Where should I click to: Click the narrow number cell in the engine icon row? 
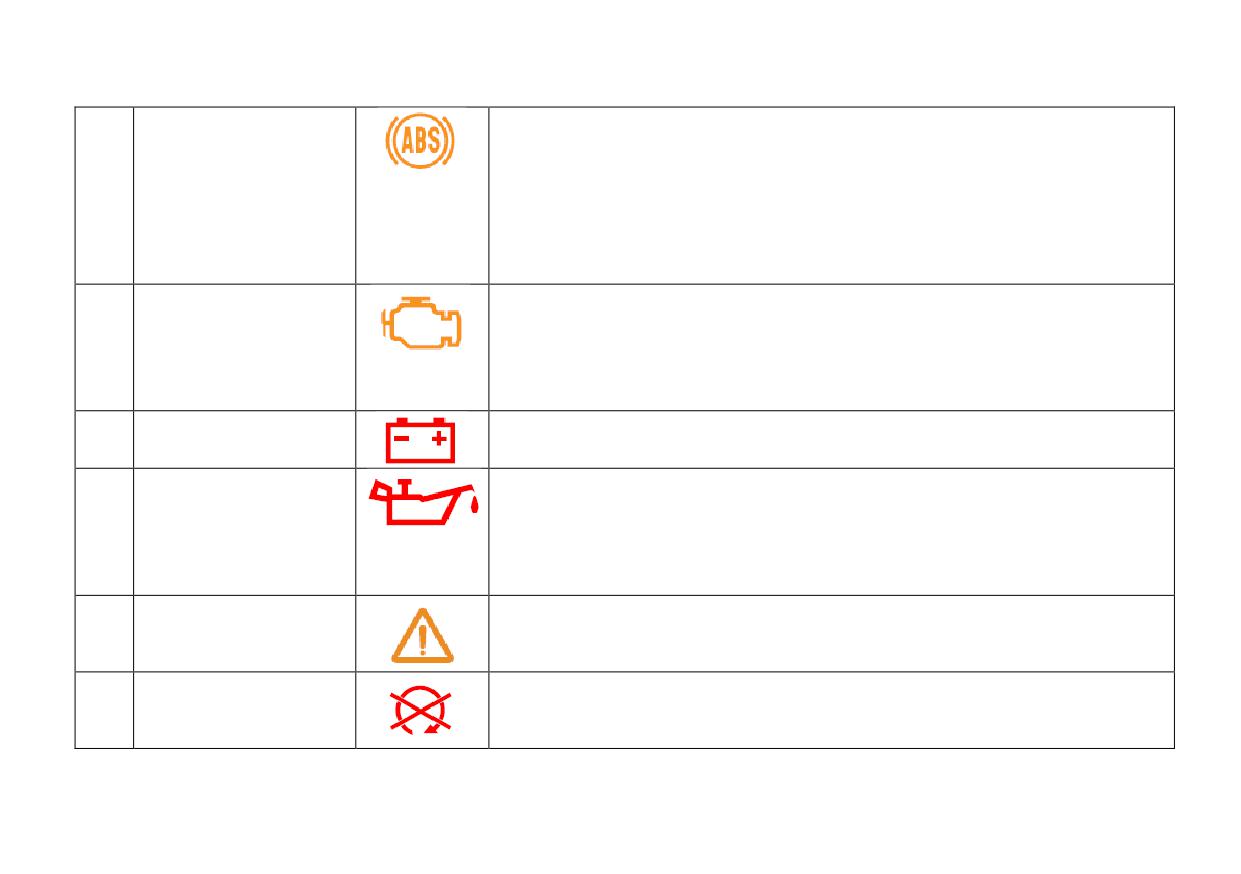[104, 347]
